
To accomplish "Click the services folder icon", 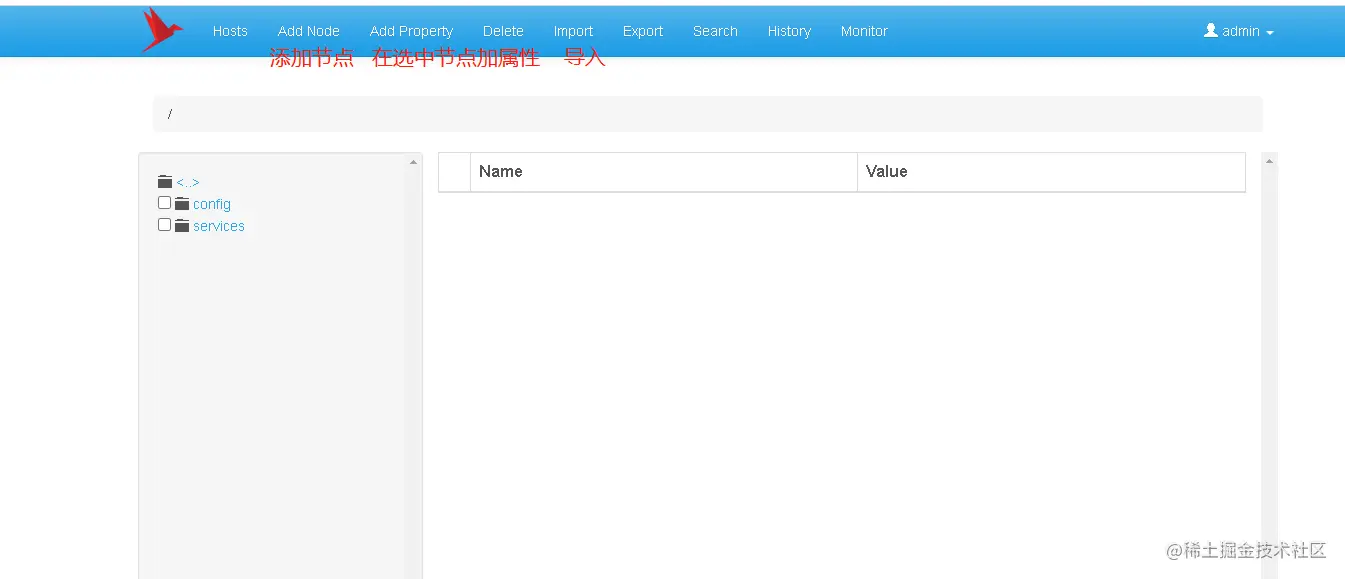I will click(x=182, y=226).
